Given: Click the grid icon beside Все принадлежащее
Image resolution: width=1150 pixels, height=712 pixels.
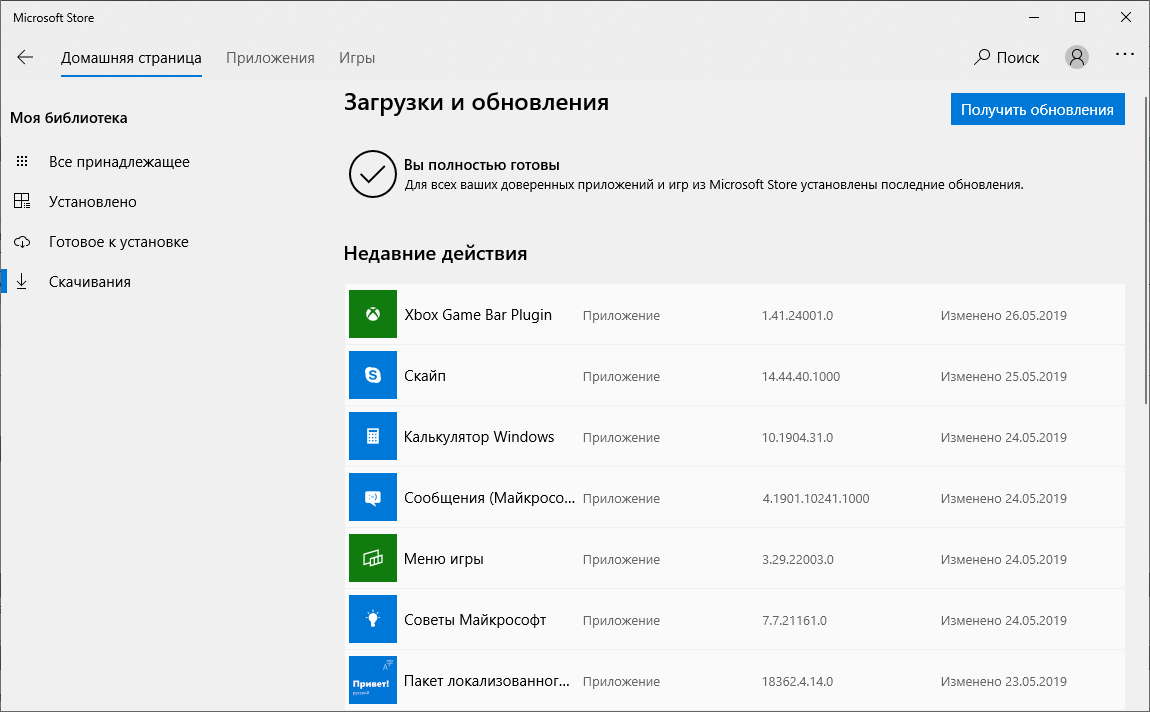Looking at the screenshot, I should point(22,161).
